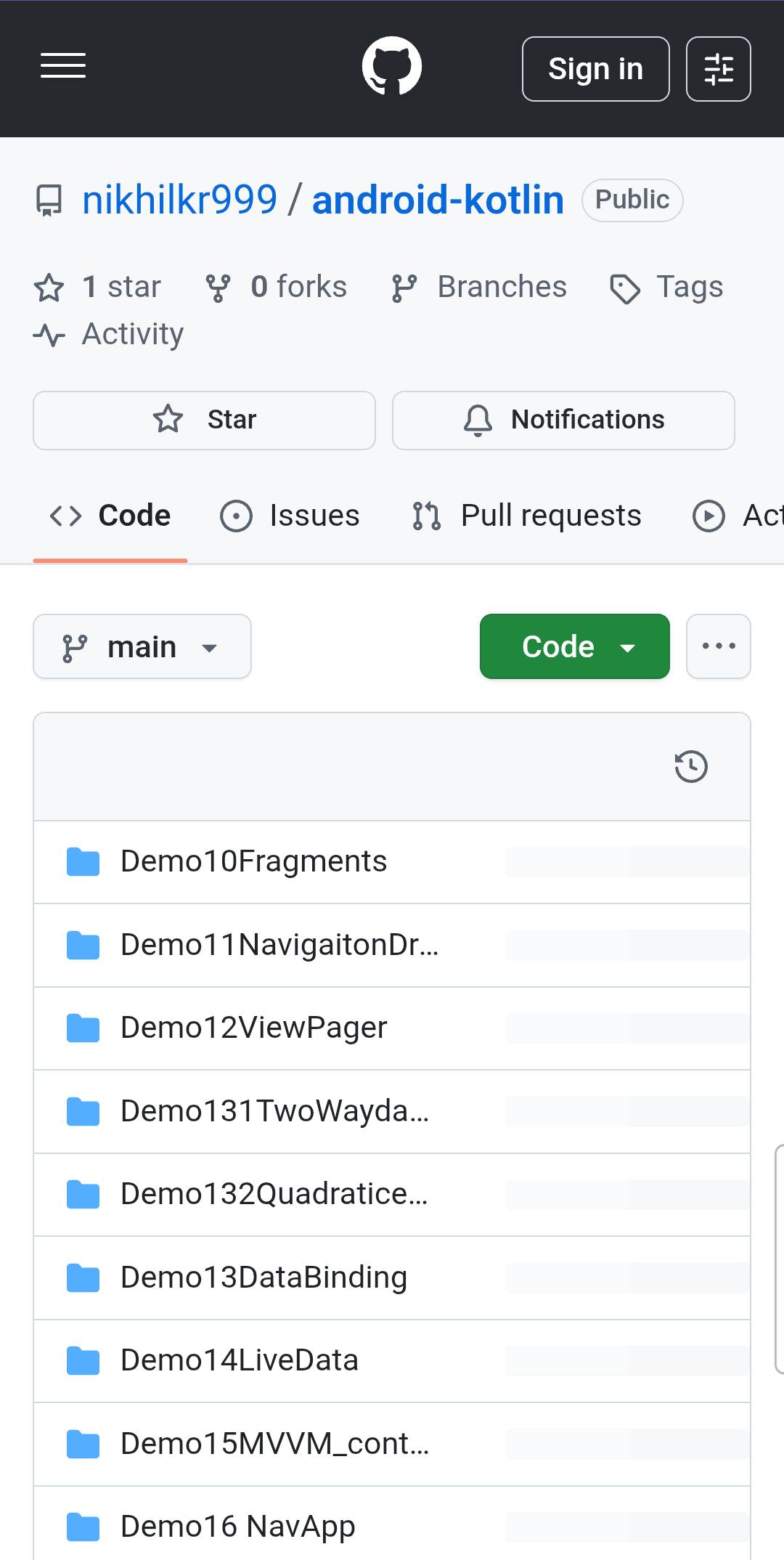Open the Demo13DataBinding folder
This screenshot has width=784, height=1560.
tap(264, 1277)
